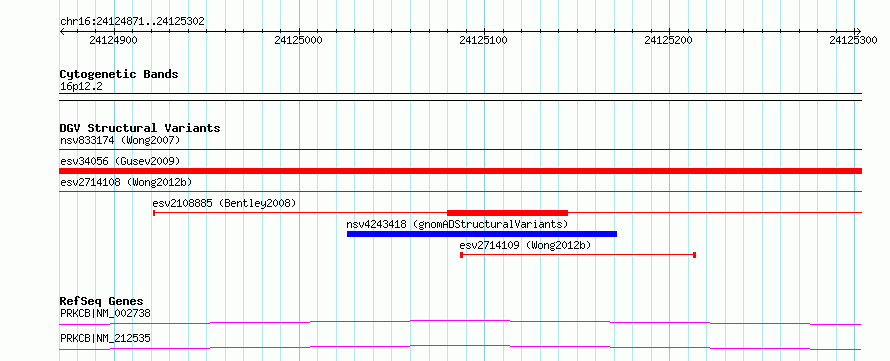This screenshot has width=890, height=361.
Task: Click the 24125000 ruler position label
Action: pyautogui.click(x=299, y=40)
